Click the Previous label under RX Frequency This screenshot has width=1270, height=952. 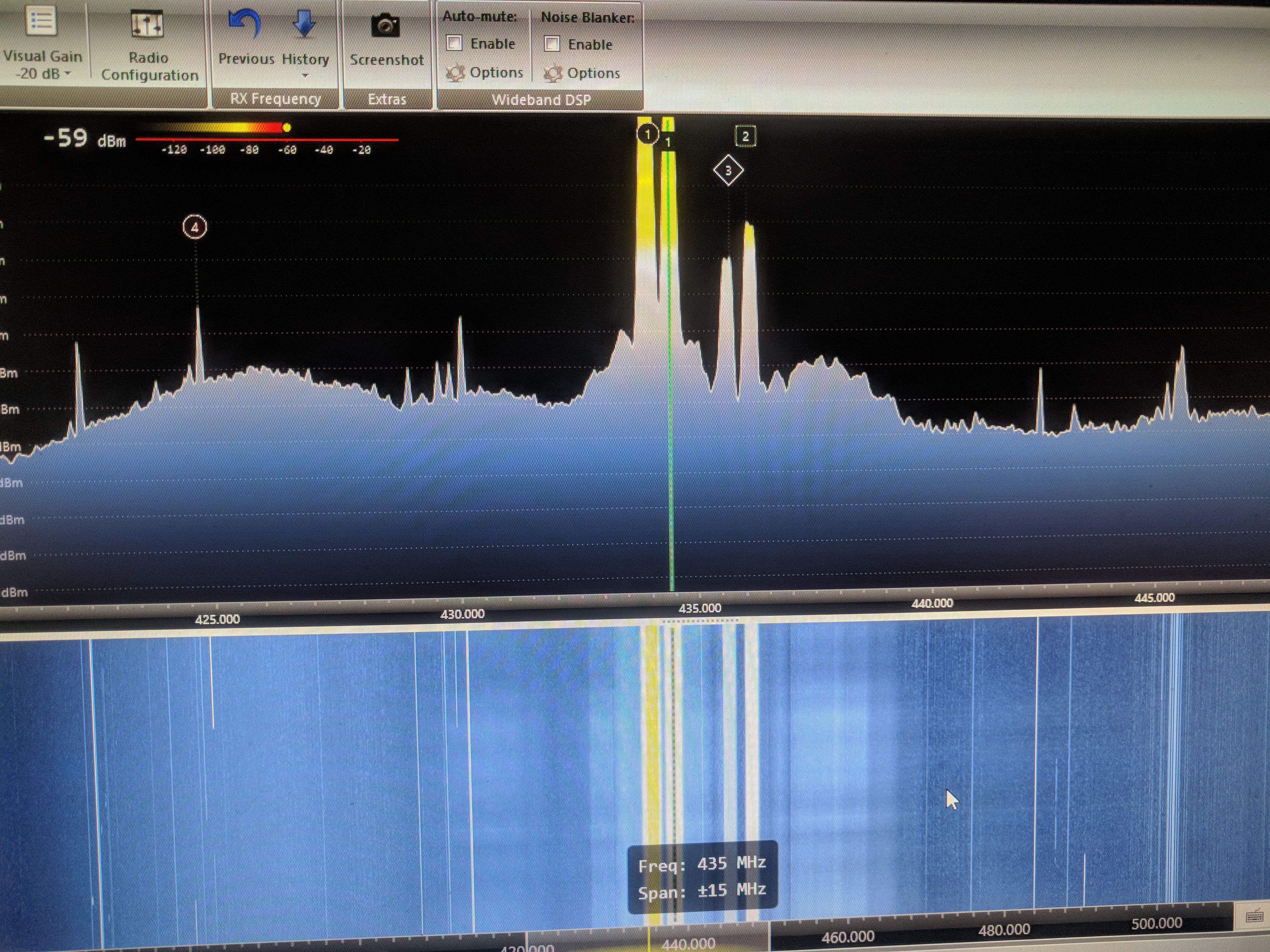[x=246, y=59]
